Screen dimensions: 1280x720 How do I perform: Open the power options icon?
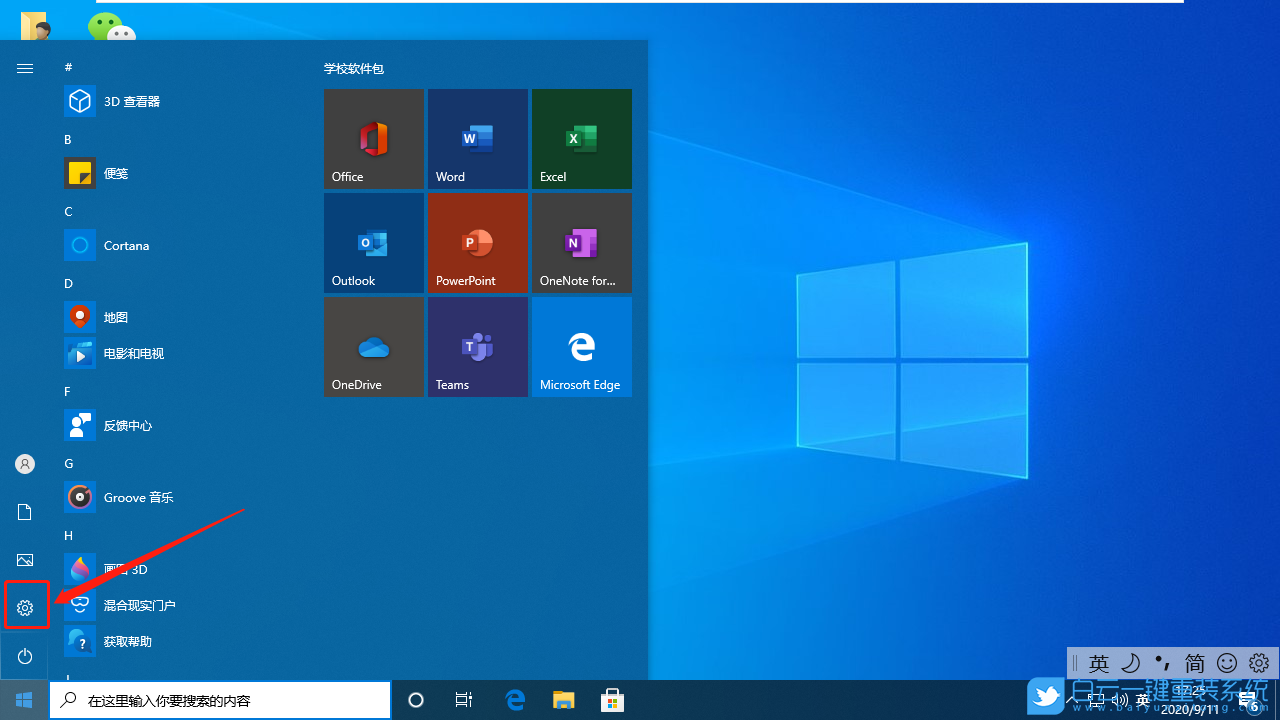pyautogui.click(x=25, y=656)
